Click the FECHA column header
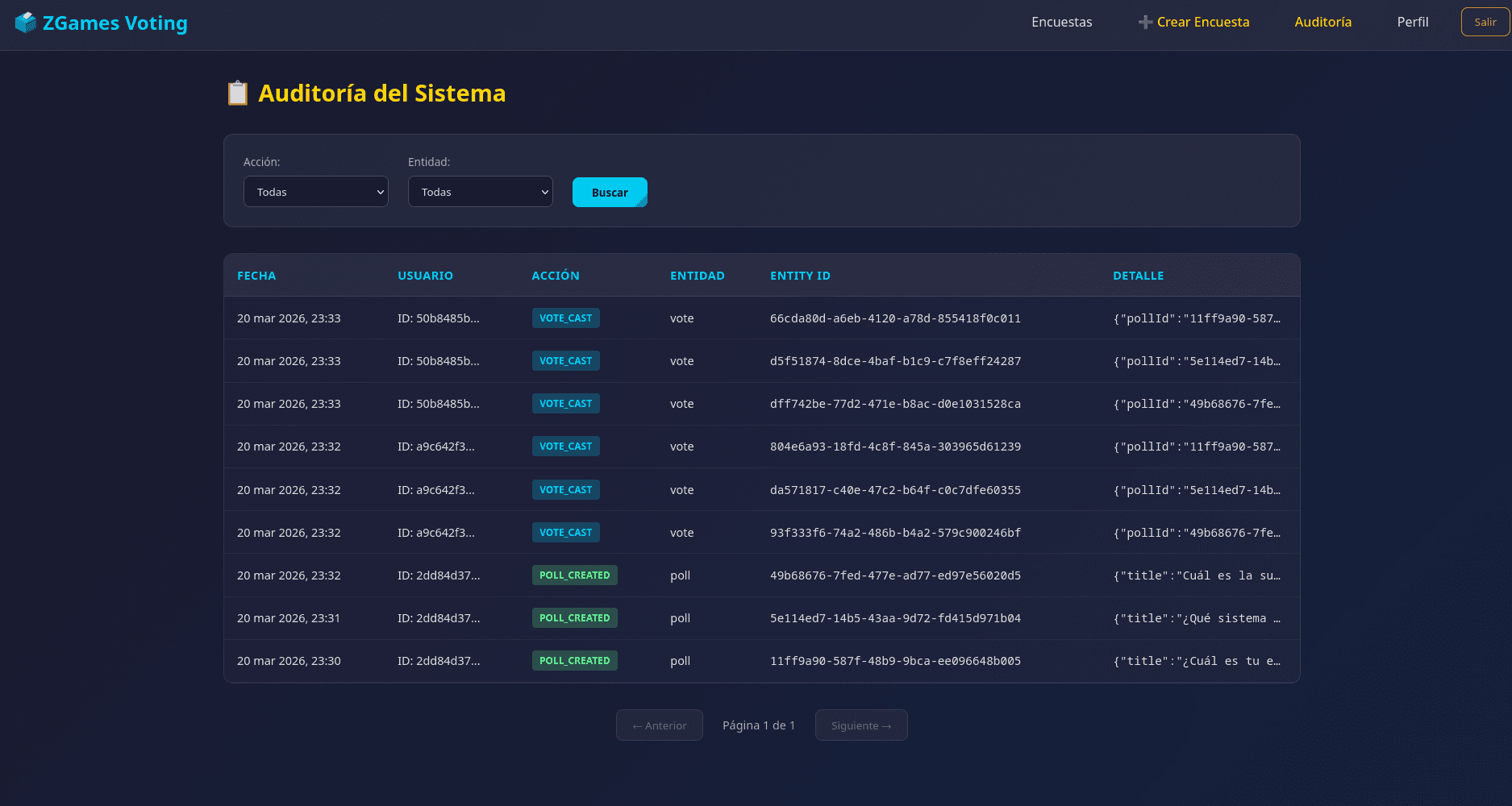 point(256,276)
